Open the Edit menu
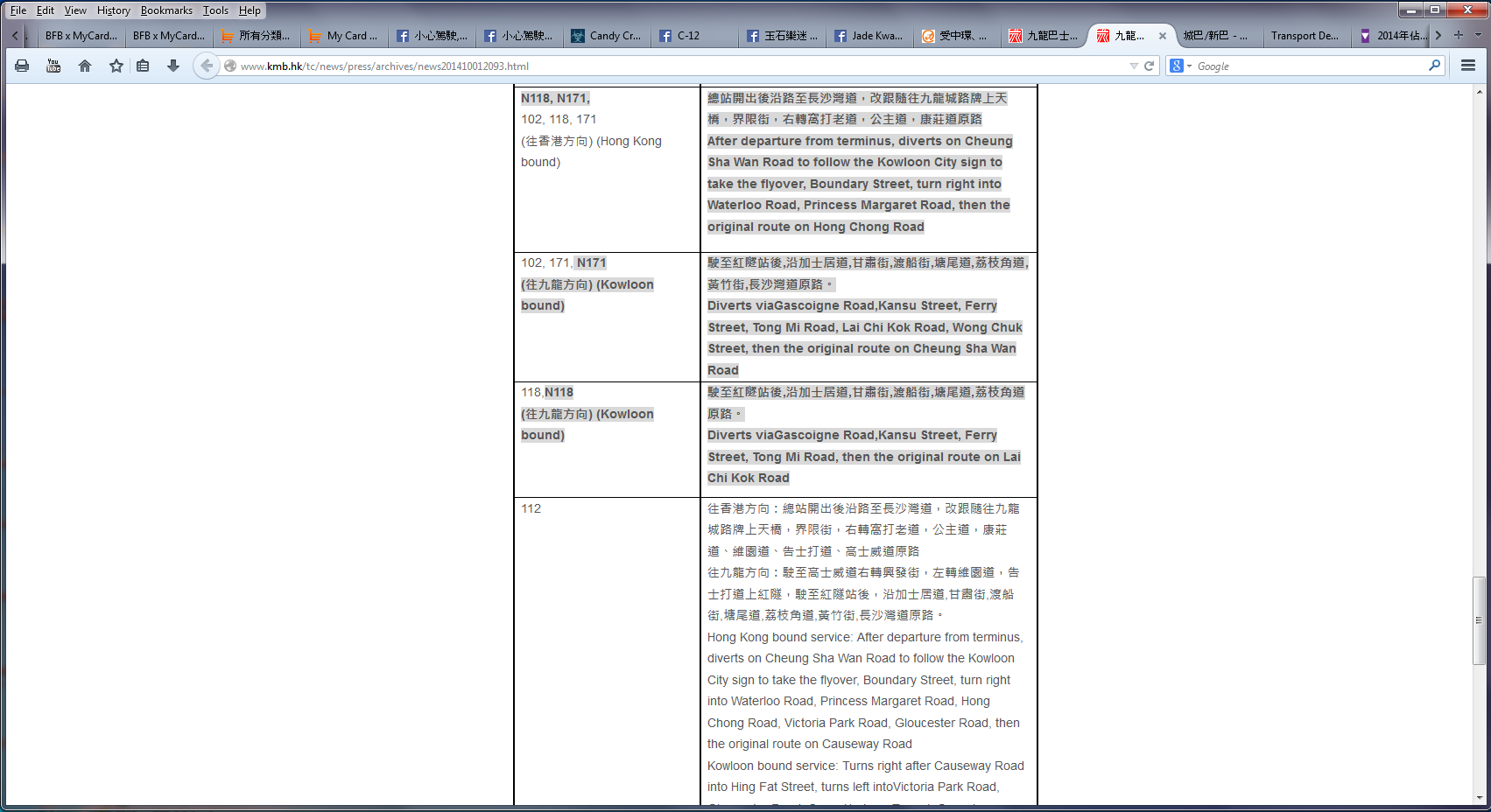The image size is (1491, 812). pyautogui.click(x=46, y=10)
